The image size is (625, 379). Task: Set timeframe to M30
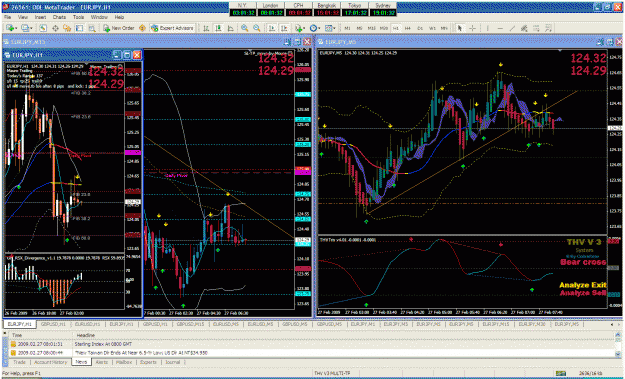[383, 28]
